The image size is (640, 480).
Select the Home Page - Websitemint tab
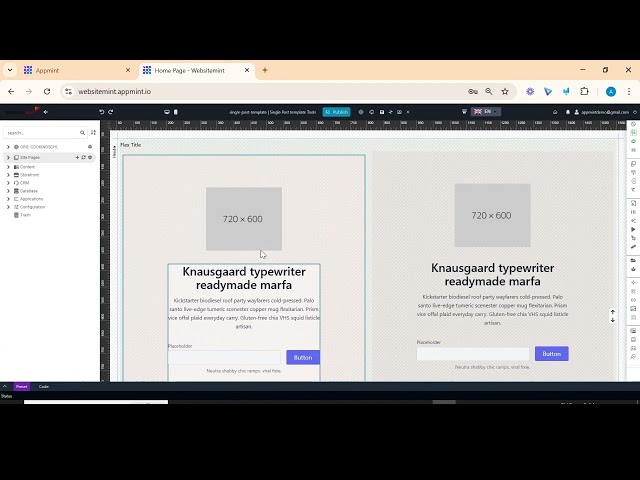pos(196,70)
